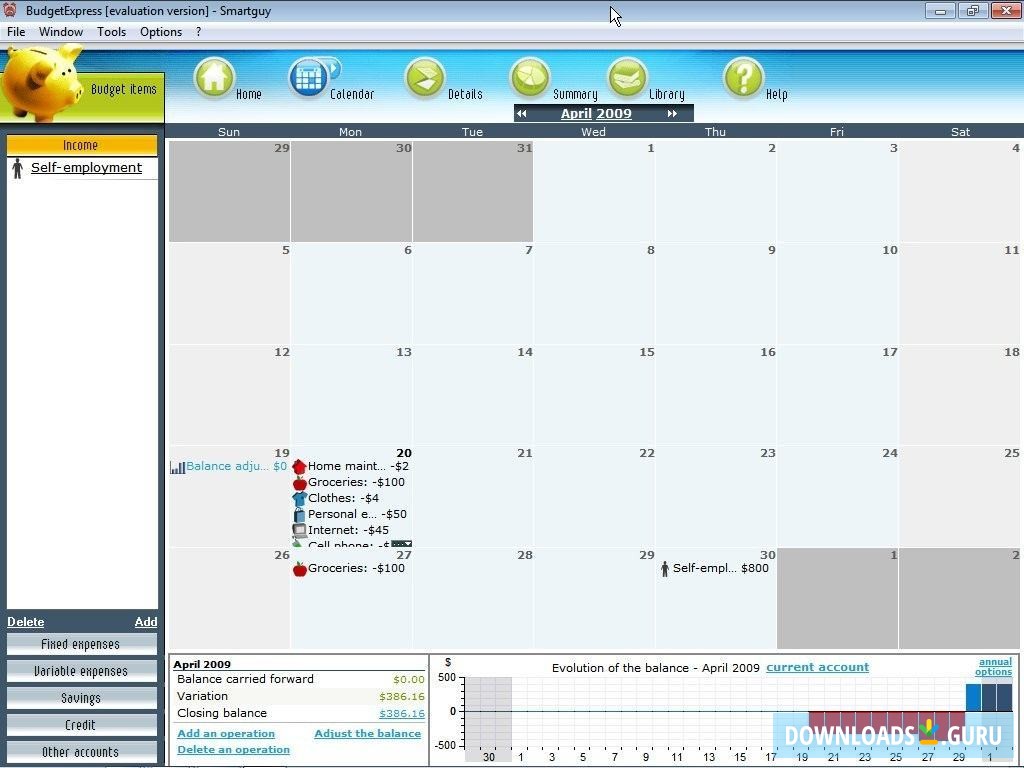The width and height of the screenshot is (1024, 768).
Task: Open the Details view icon
Action: (x=425, y=78)
